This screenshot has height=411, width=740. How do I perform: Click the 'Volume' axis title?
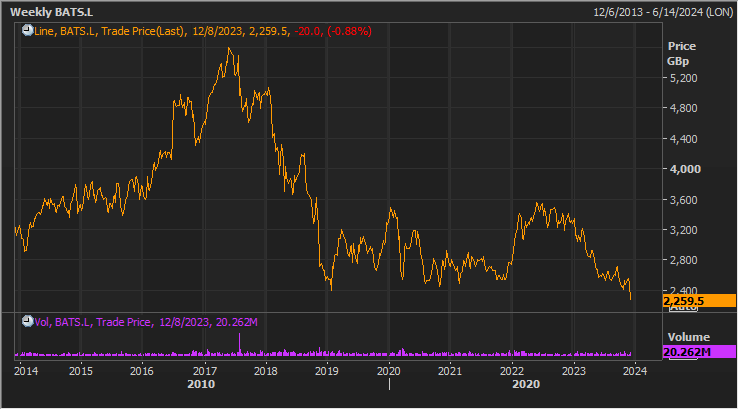coord(688,337)
